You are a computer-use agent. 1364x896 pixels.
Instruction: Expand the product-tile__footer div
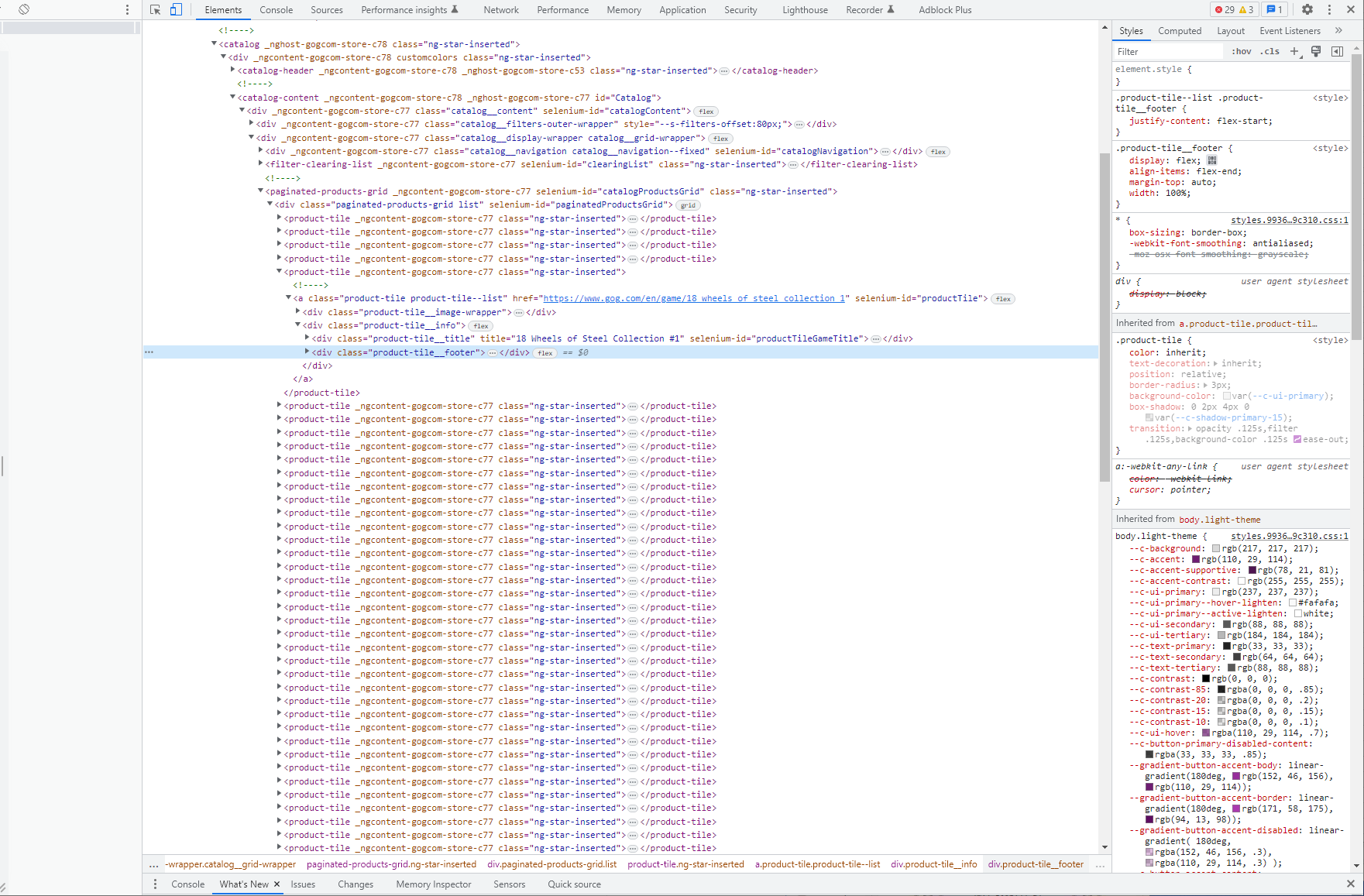(x=307, y=352)
